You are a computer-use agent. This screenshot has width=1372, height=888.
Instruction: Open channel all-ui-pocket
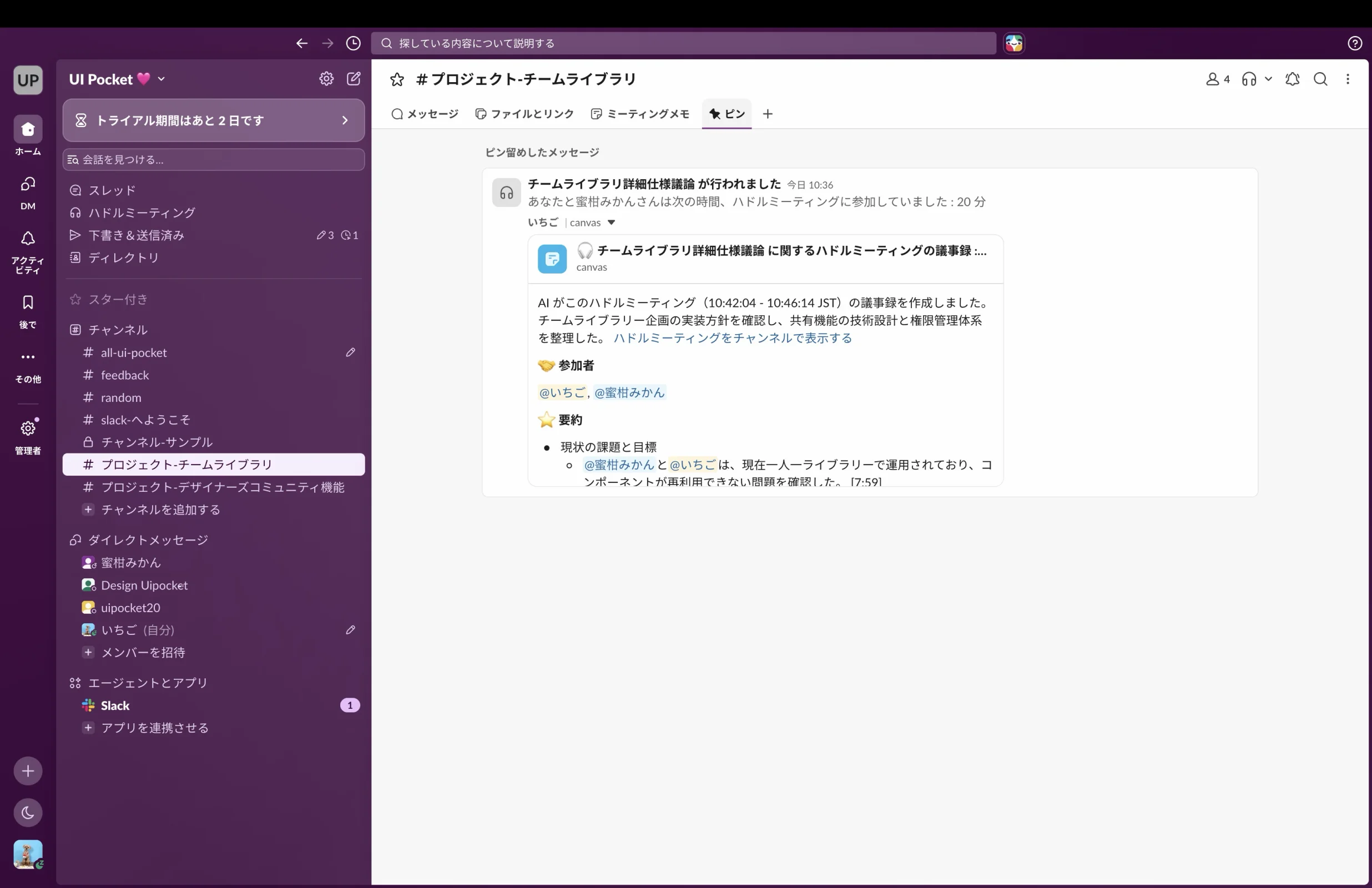coord(213,352)
